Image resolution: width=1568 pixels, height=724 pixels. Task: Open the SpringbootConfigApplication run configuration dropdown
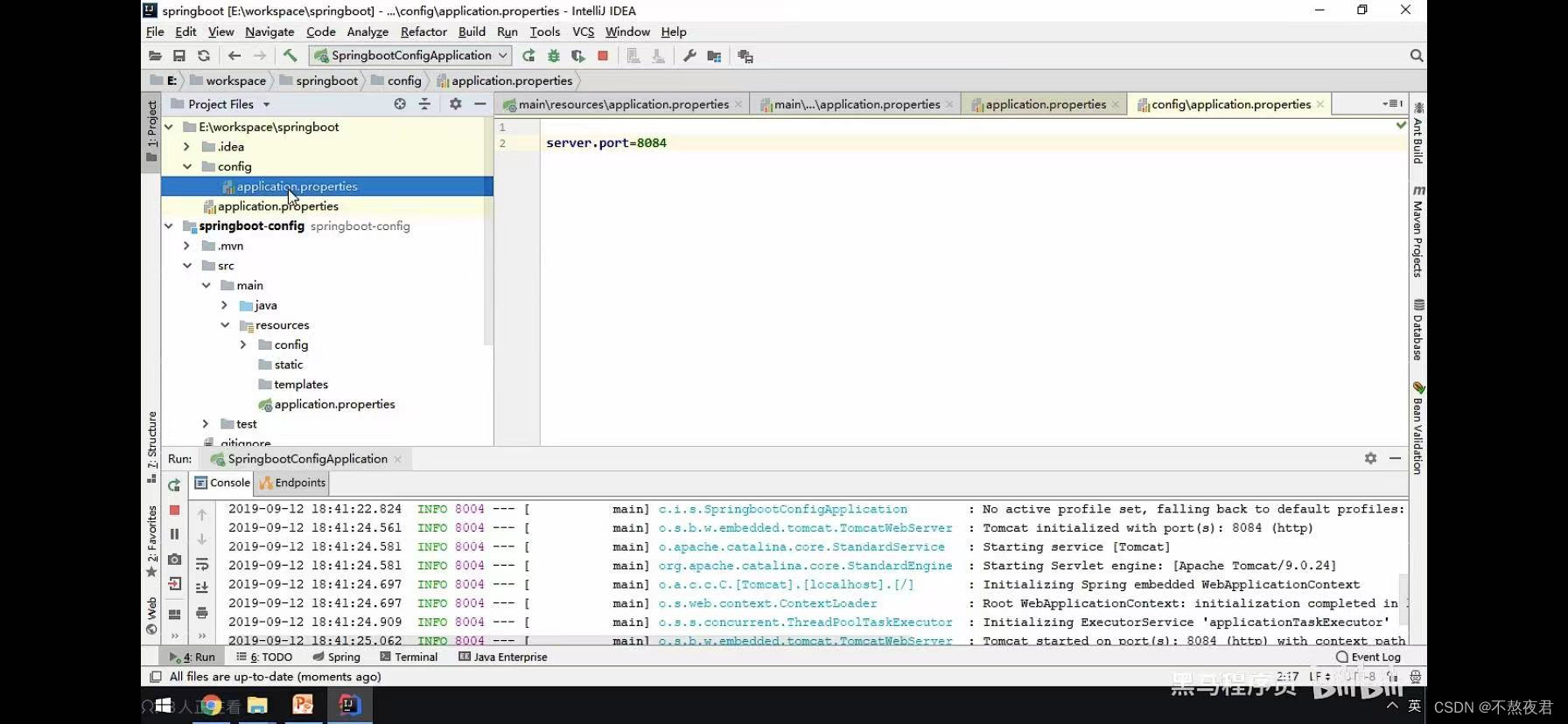pos(411,55)
